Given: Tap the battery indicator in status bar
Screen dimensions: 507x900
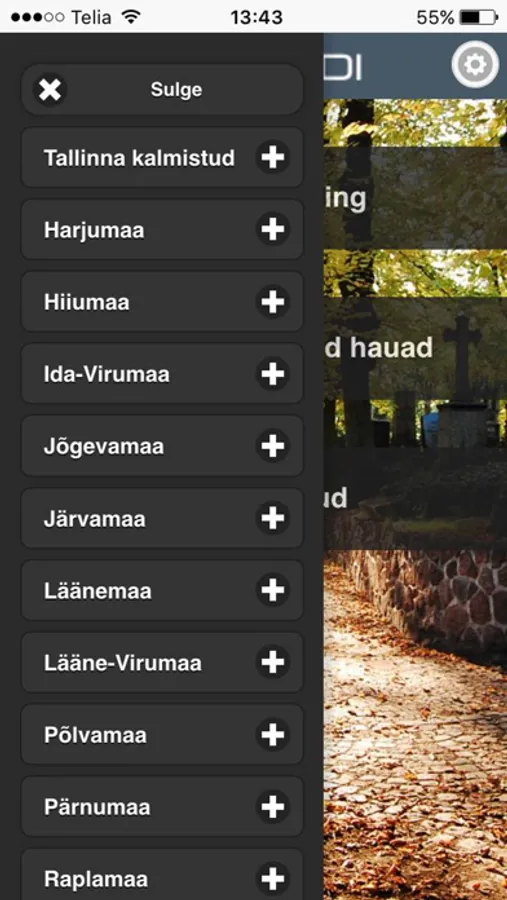Looking at the screenshot, I should [x=479, y=17].
